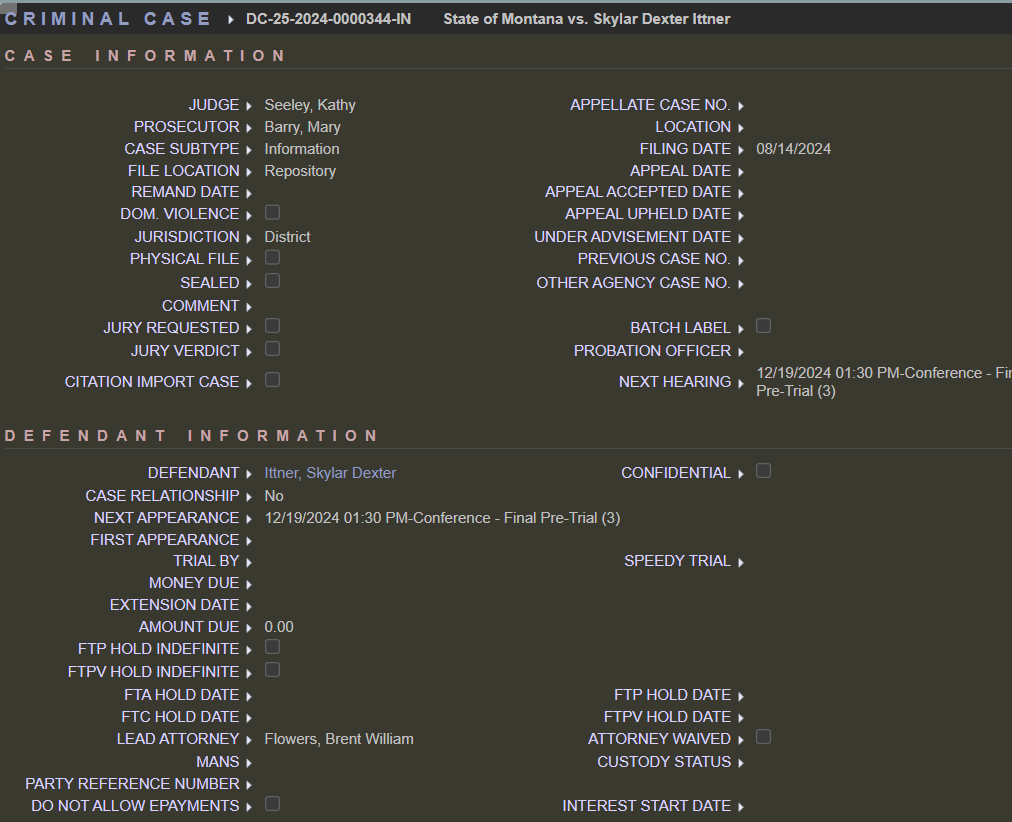Select amount due value 0.00
This screenshot has height=822, width=1012.
[279, 627]
